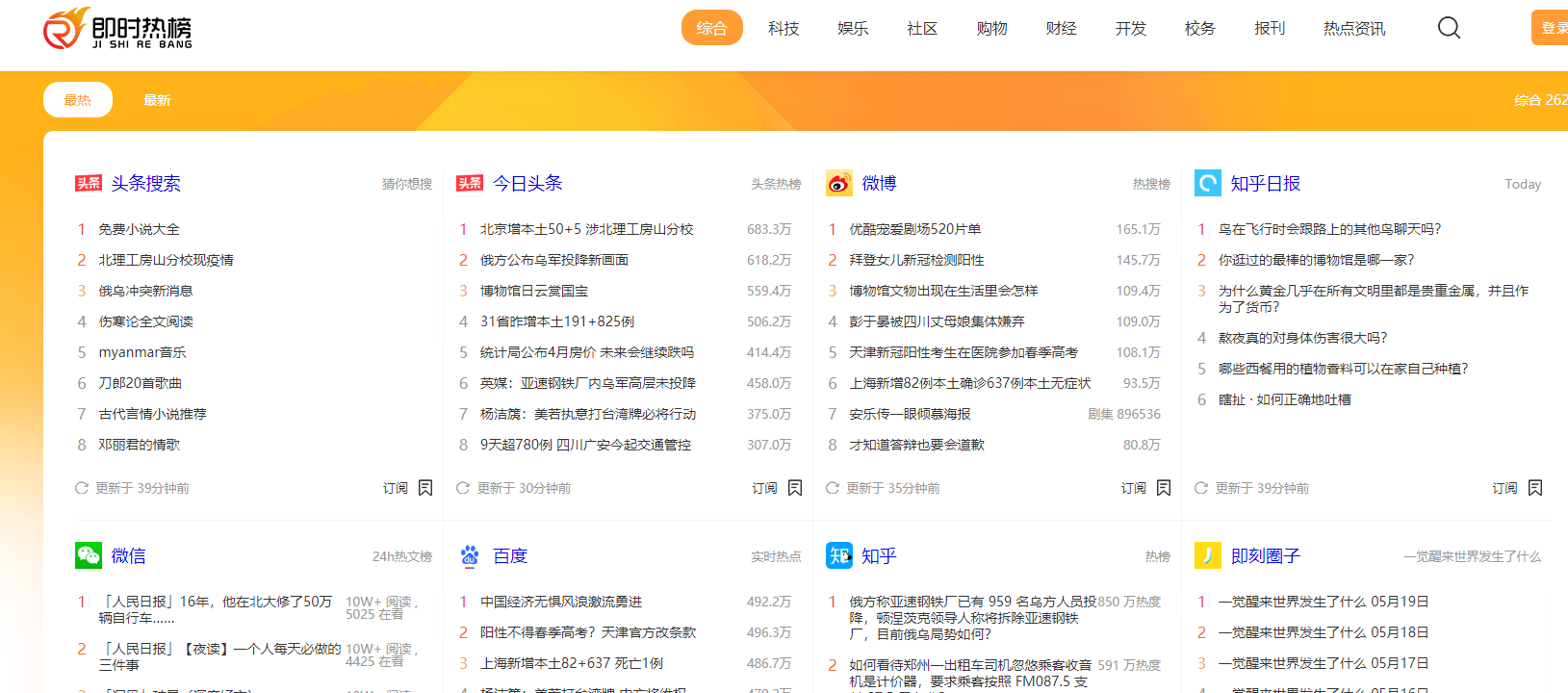Click the 百度 paw logo icon
Viewport: 1568px width, 693px height.
pos(470,555)
